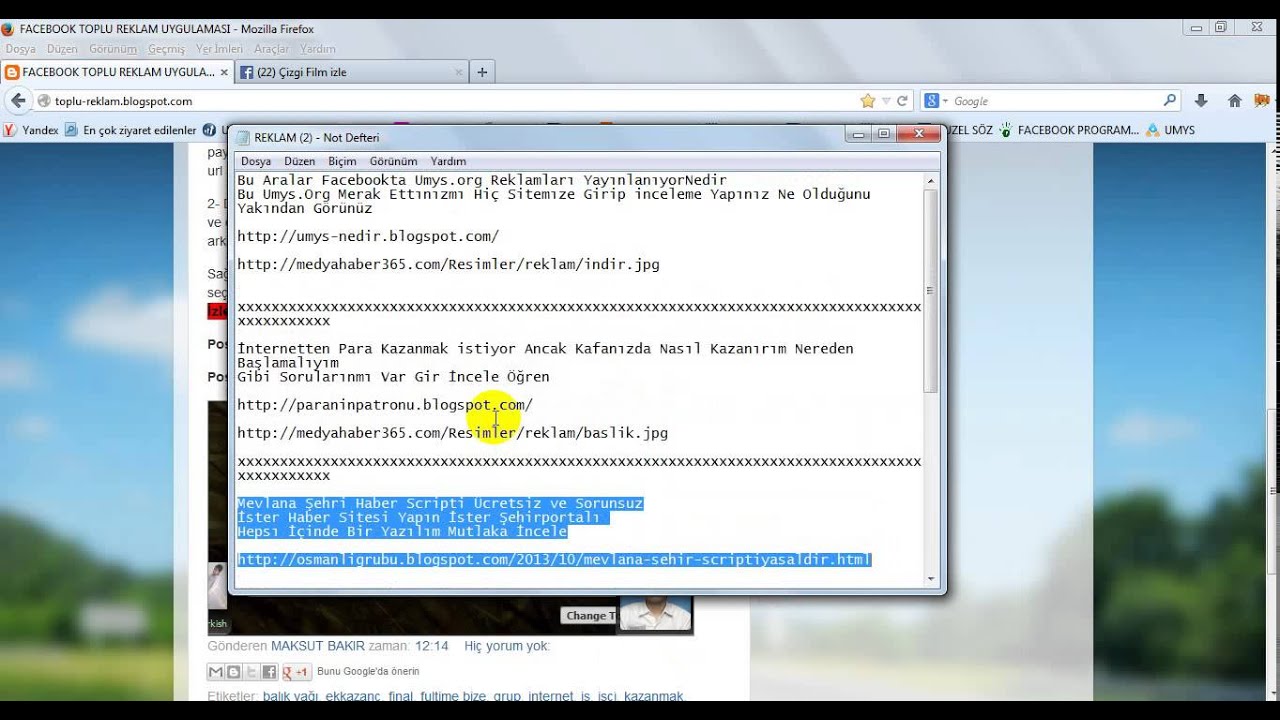Open Görünüm menu in Not Defteri
Image resolution: width=1280 pixels, height=720 pixels.
click(393, 161)
